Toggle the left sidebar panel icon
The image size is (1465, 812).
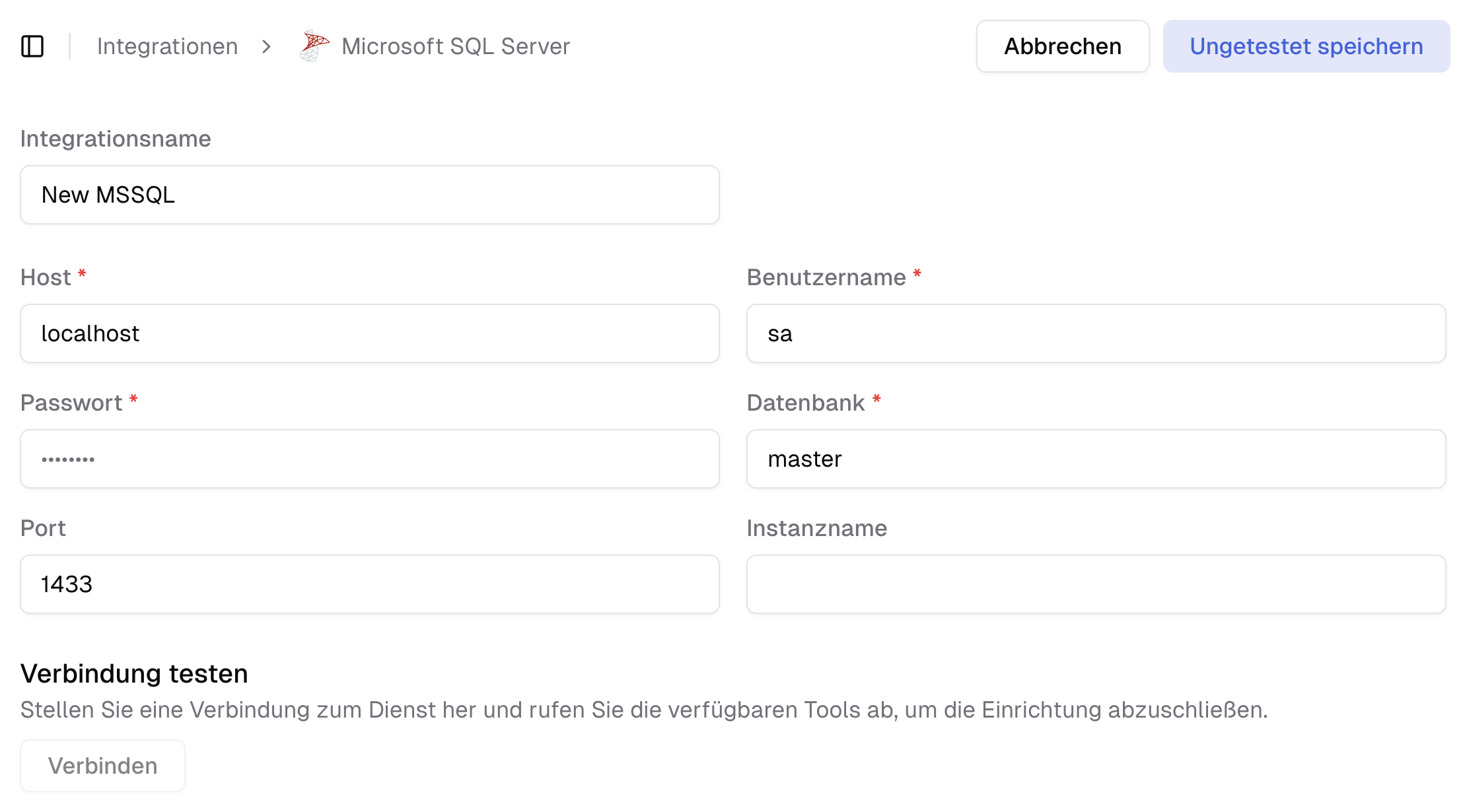coord(33,46)
